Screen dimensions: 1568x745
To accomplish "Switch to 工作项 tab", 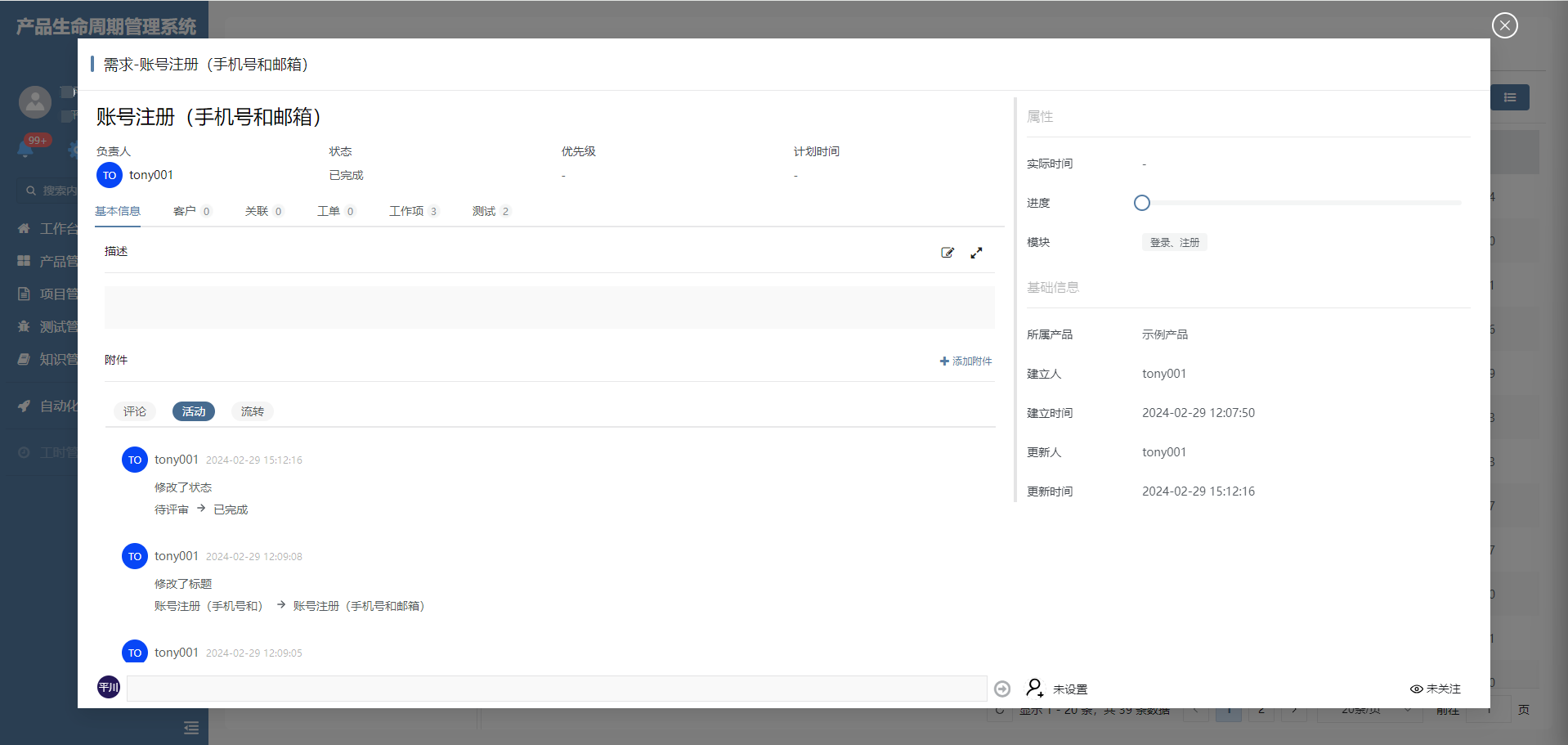I will (x=414, y=211).
